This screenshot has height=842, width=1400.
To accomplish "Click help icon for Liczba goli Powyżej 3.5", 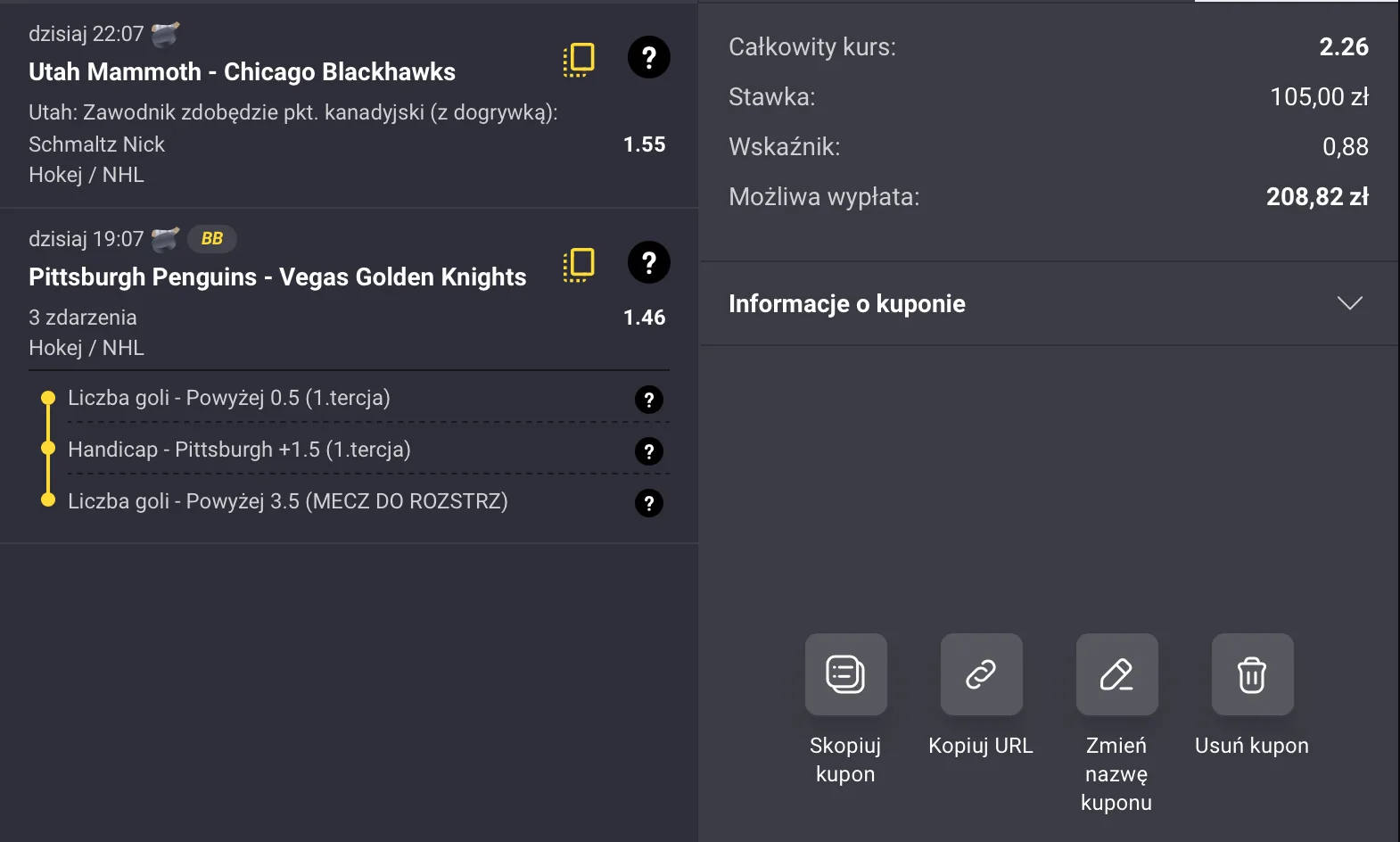I will (x=649, y=503).
